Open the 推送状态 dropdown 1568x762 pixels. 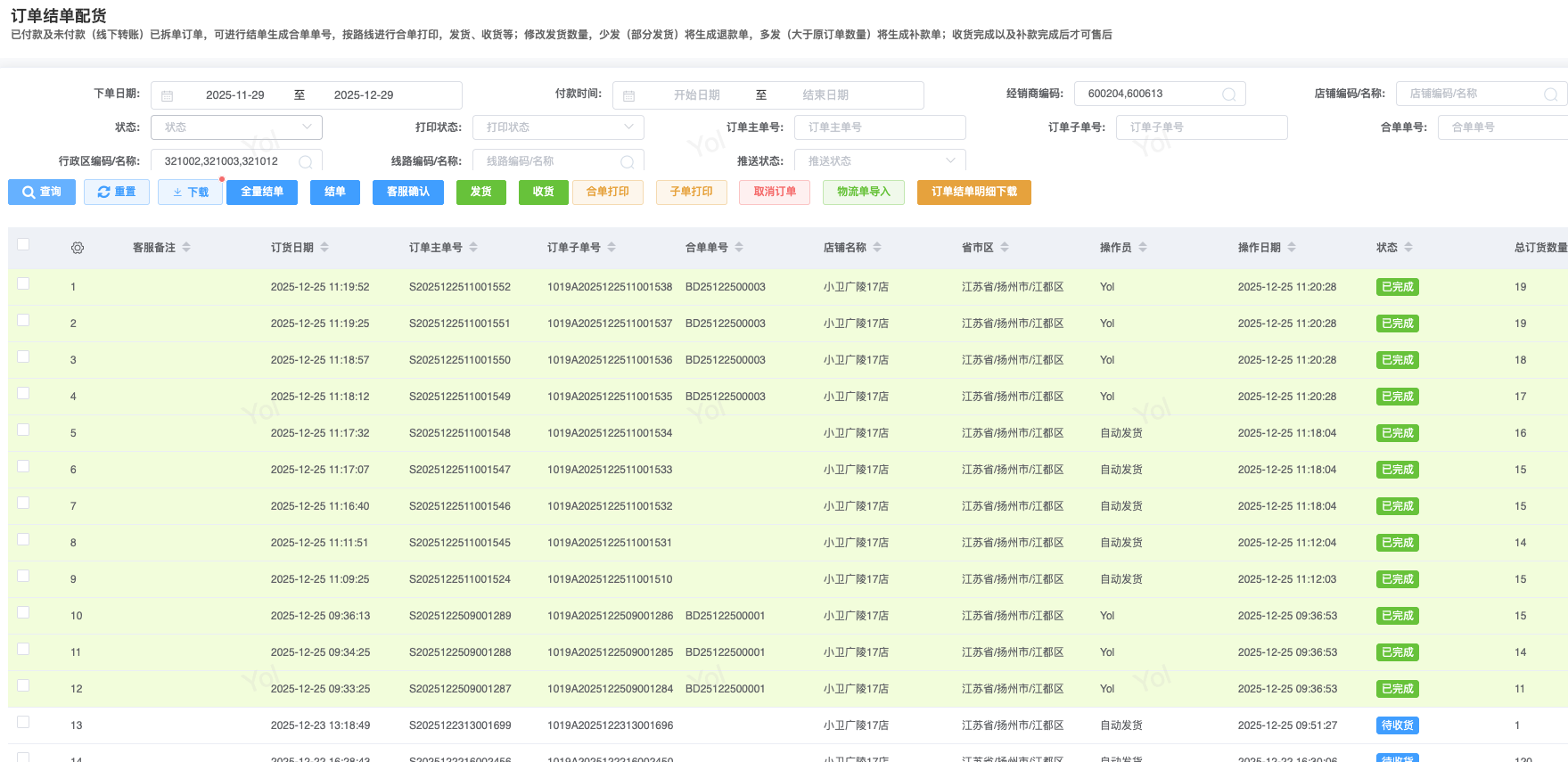pyautogui.click(x=880, y=161)
